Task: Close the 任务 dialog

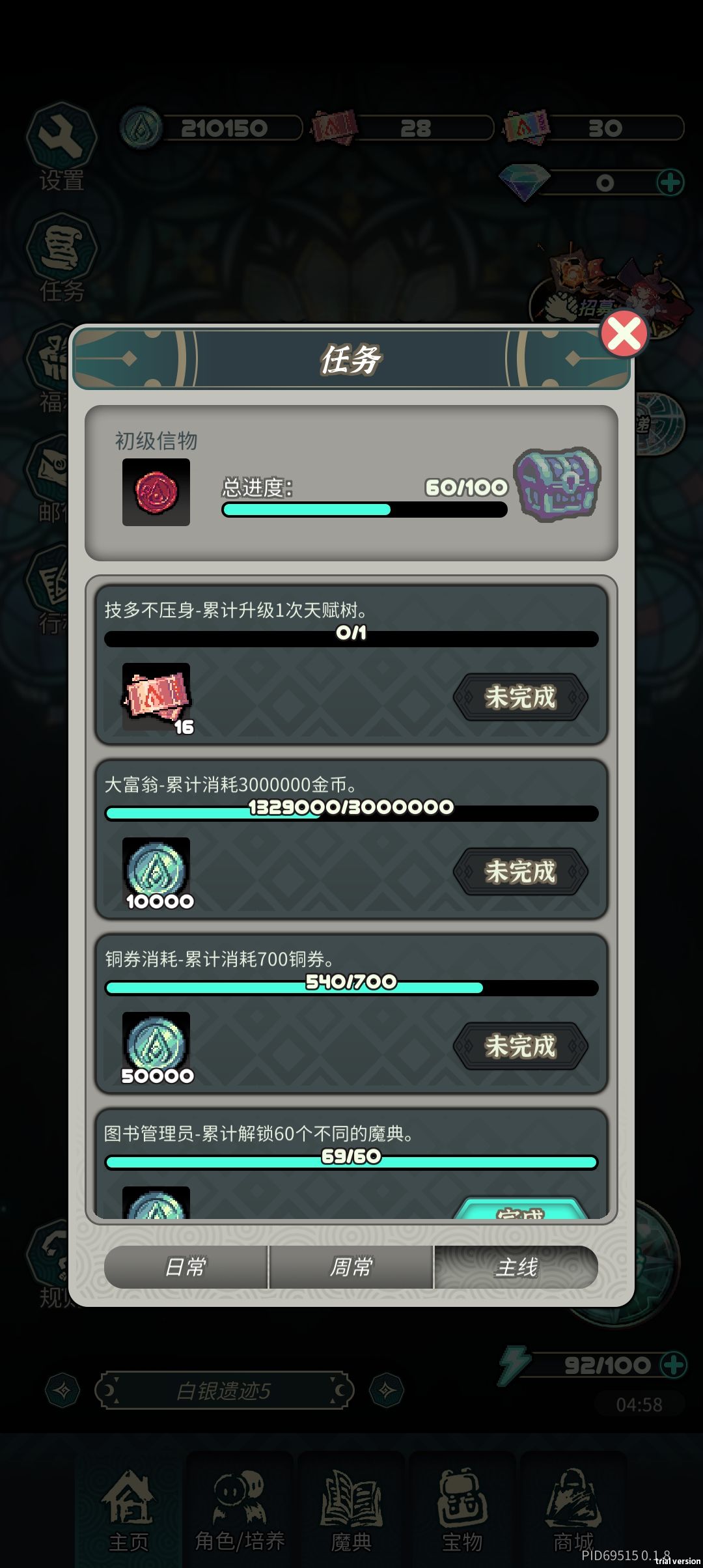Action: coord(624,334)
